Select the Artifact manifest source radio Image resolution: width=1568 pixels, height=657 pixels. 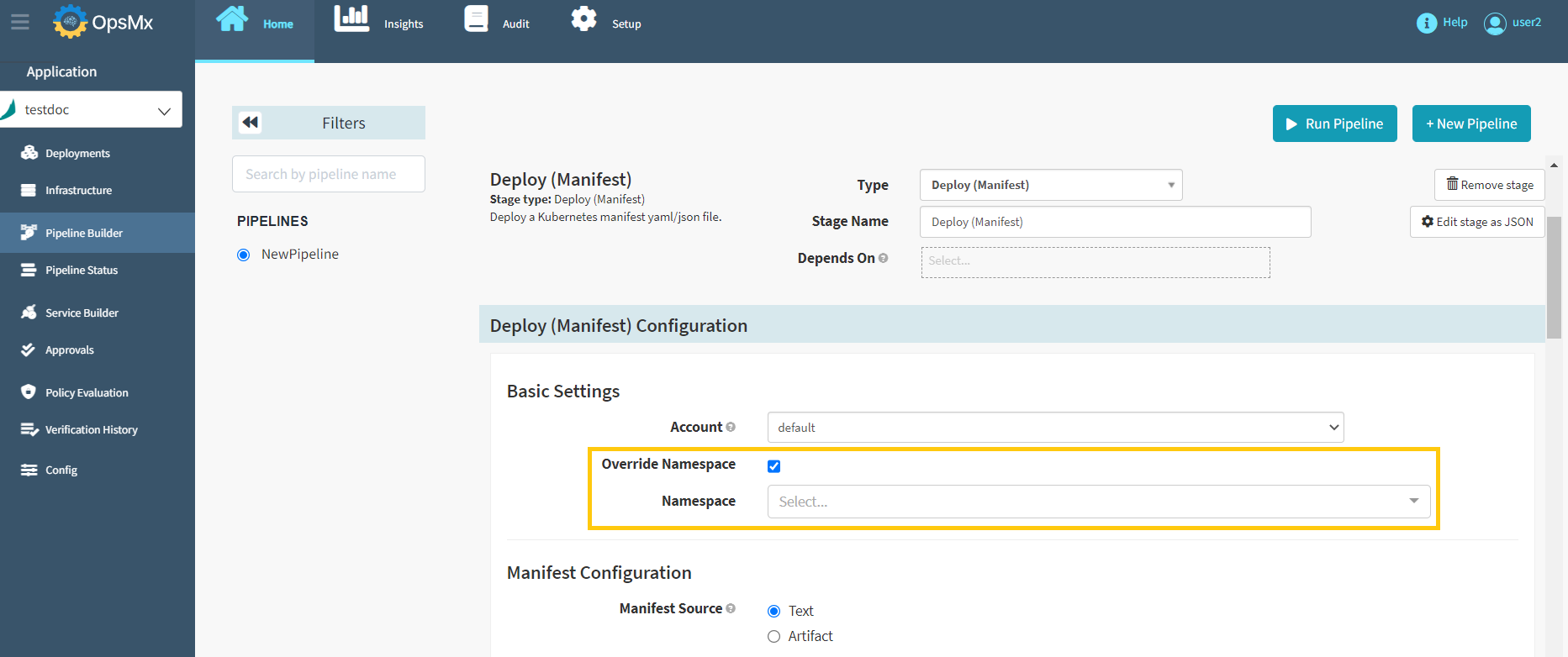773,637
